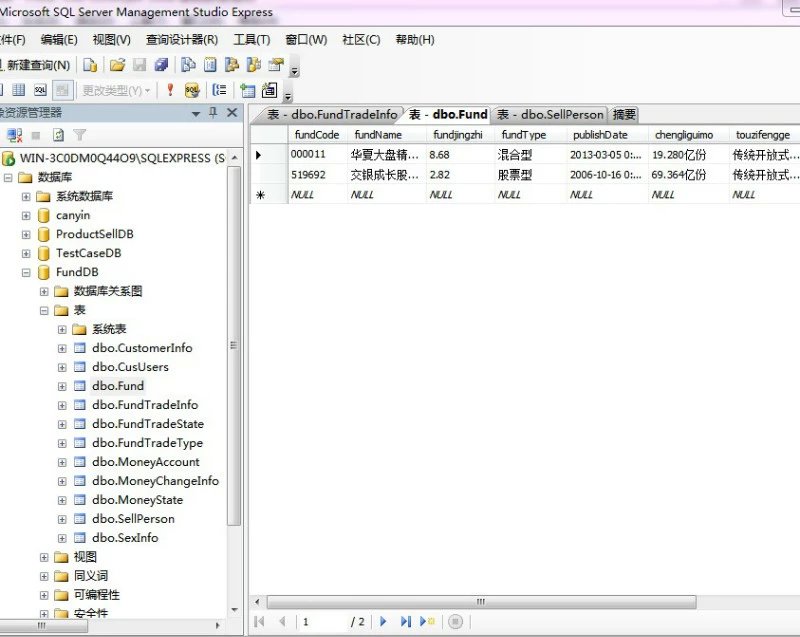Toggle auto-hide pin on Object Explorer
Screen dimensions: 800x637
pyautogui.click(x=213, y=113)
